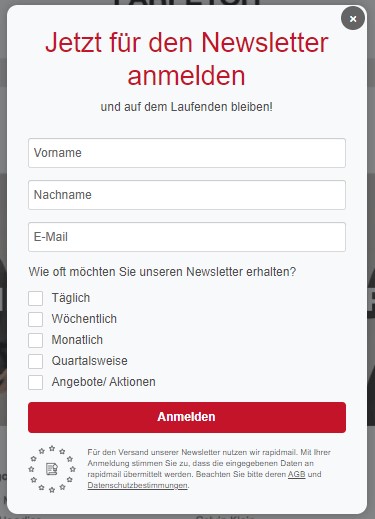
Task: Click the 'Täglich' label text
Action: tap(71, 298)
